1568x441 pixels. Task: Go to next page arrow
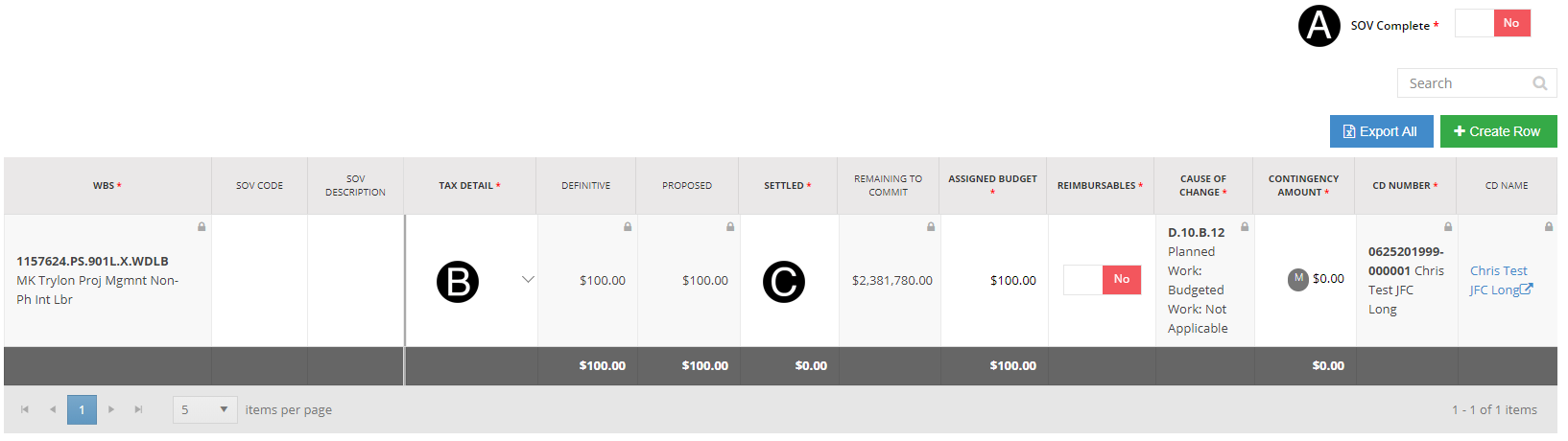pos(111,409)
